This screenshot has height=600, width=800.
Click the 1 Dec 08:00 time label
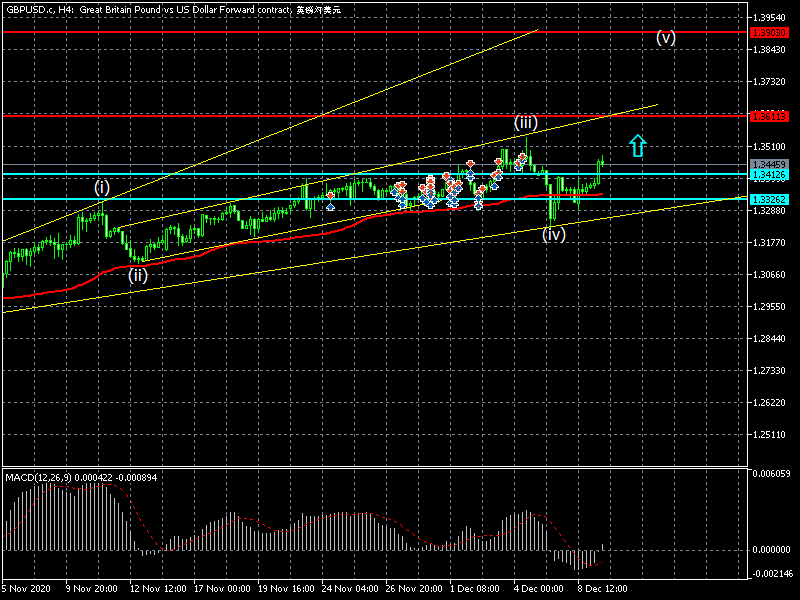pyautogui.click(x=474, y=589)
